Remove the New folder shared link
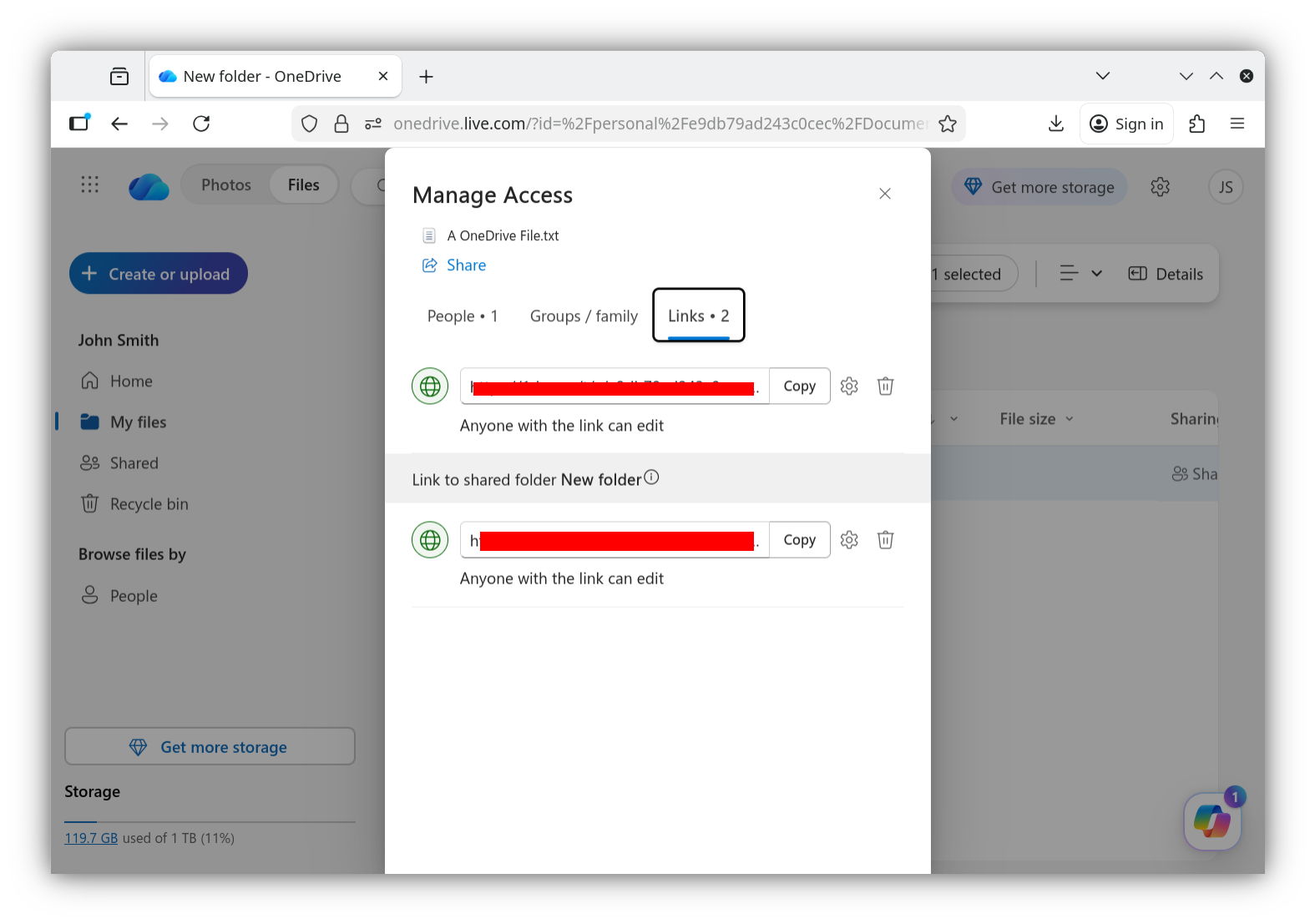Image resolution: width=1315 pixels, height=924 pixels. click(x=886, y=540)
